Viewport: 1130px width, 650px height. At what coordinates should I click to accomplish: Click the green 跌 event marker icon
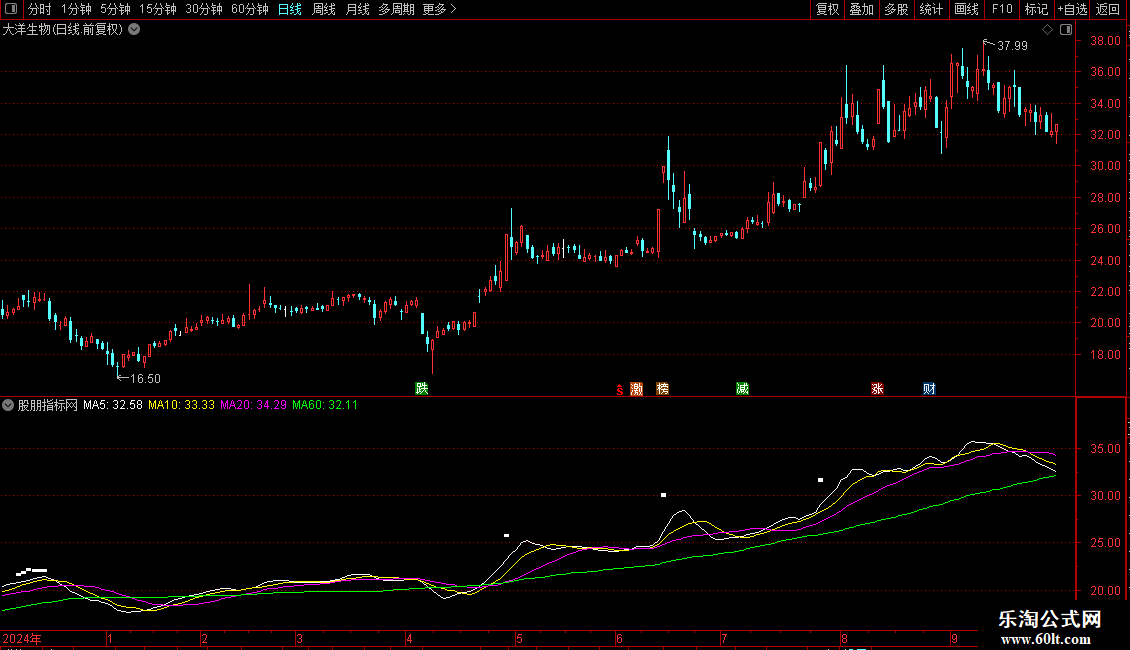click(422, 388)
